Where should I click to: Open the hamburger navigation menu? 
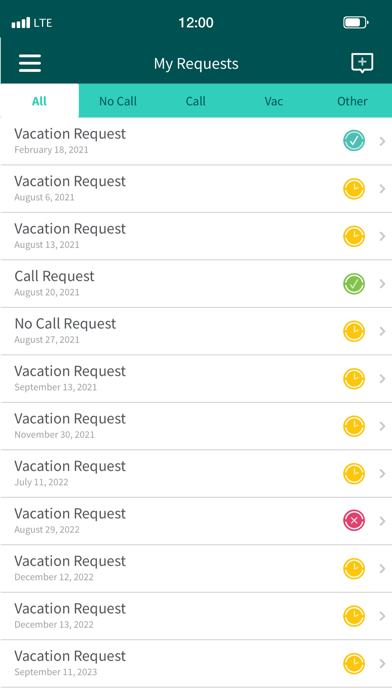pos(30,63)
